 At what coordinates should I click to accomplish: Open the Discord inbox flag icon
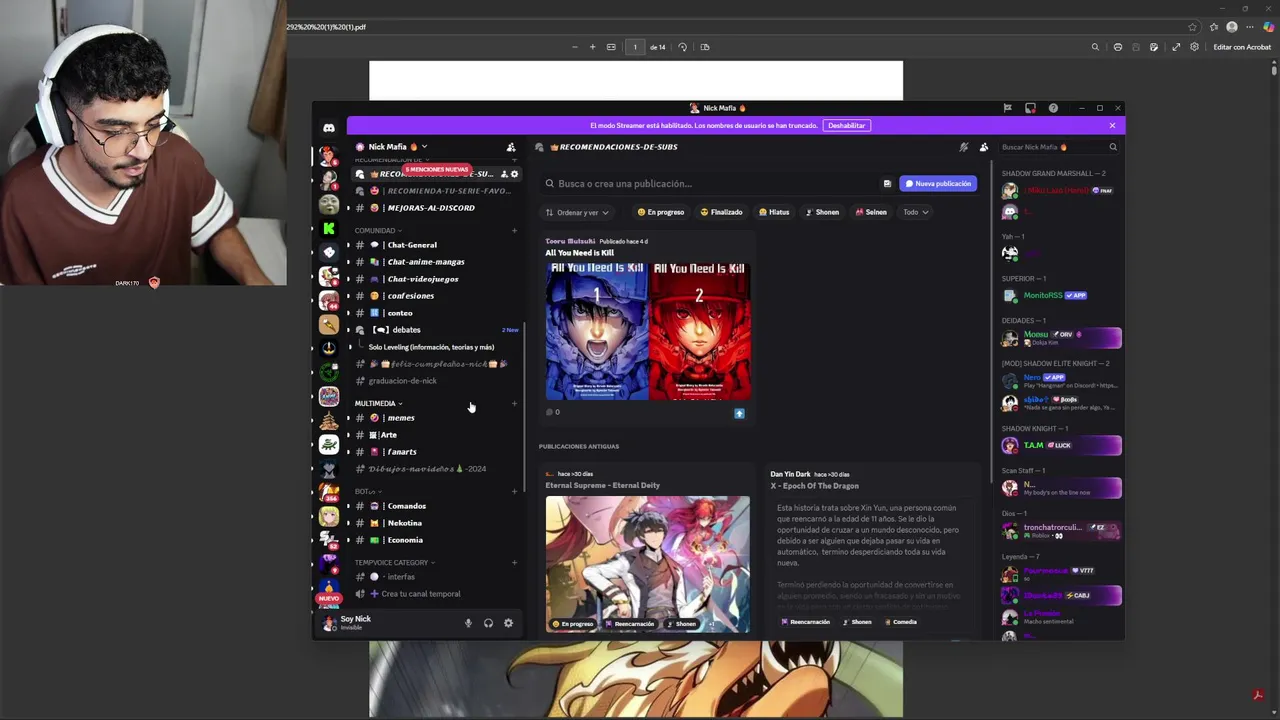tap(1008, 108)
